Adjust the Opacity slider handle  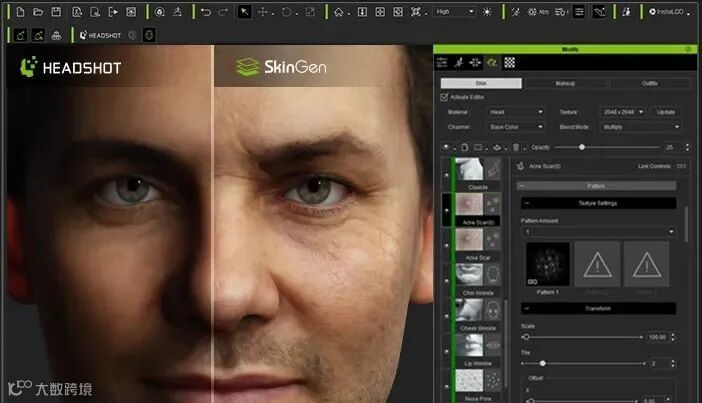coord(582,147)
